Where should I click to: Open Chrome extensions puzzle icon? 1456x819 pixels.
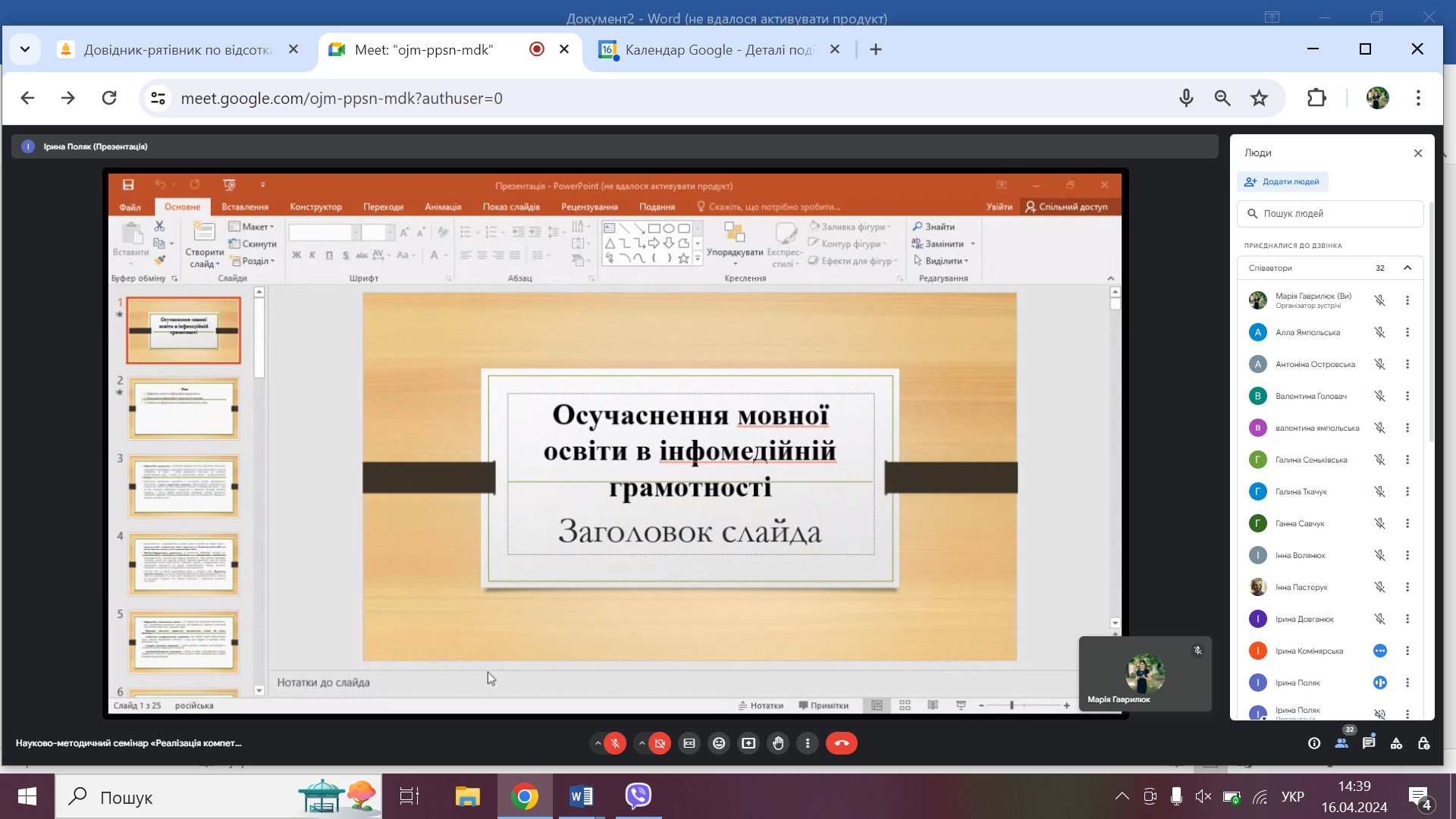[1317, 98]
